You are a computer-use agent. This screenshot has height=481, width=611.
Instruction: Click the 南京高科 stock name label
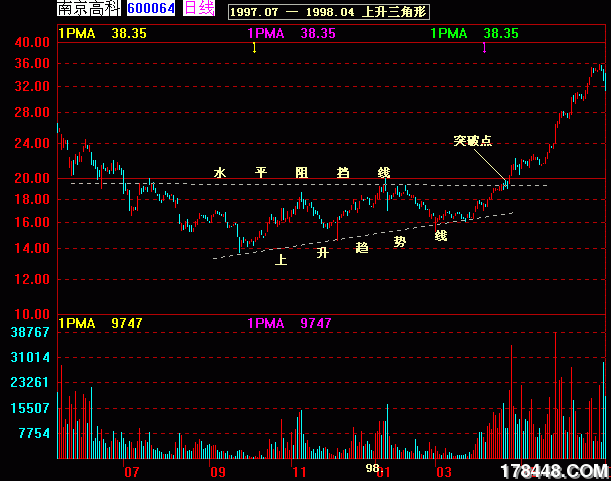tap(88, 9)
